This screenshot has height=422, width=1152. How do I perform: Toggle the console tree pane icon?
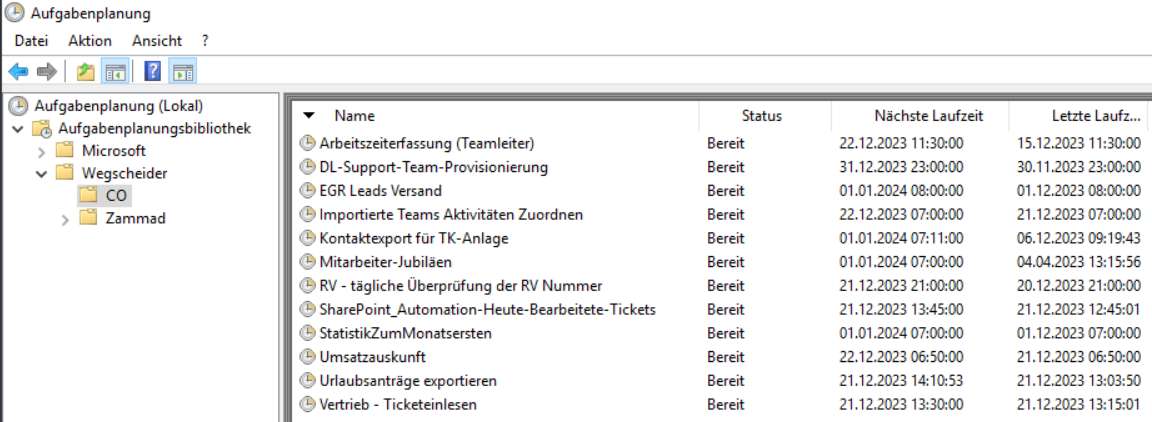[x=115, y=72]
